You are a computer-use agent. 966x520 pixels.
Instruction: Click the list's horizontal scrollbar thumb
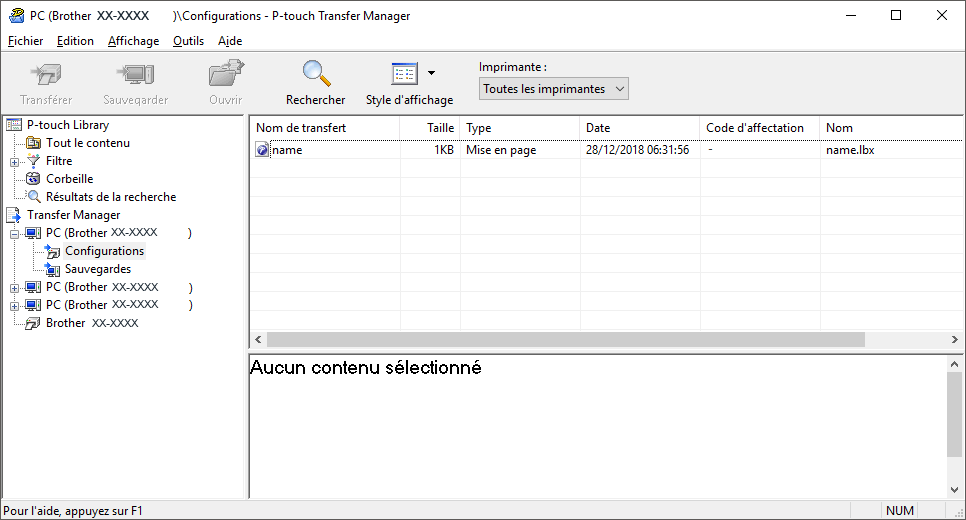coord(566,339)
